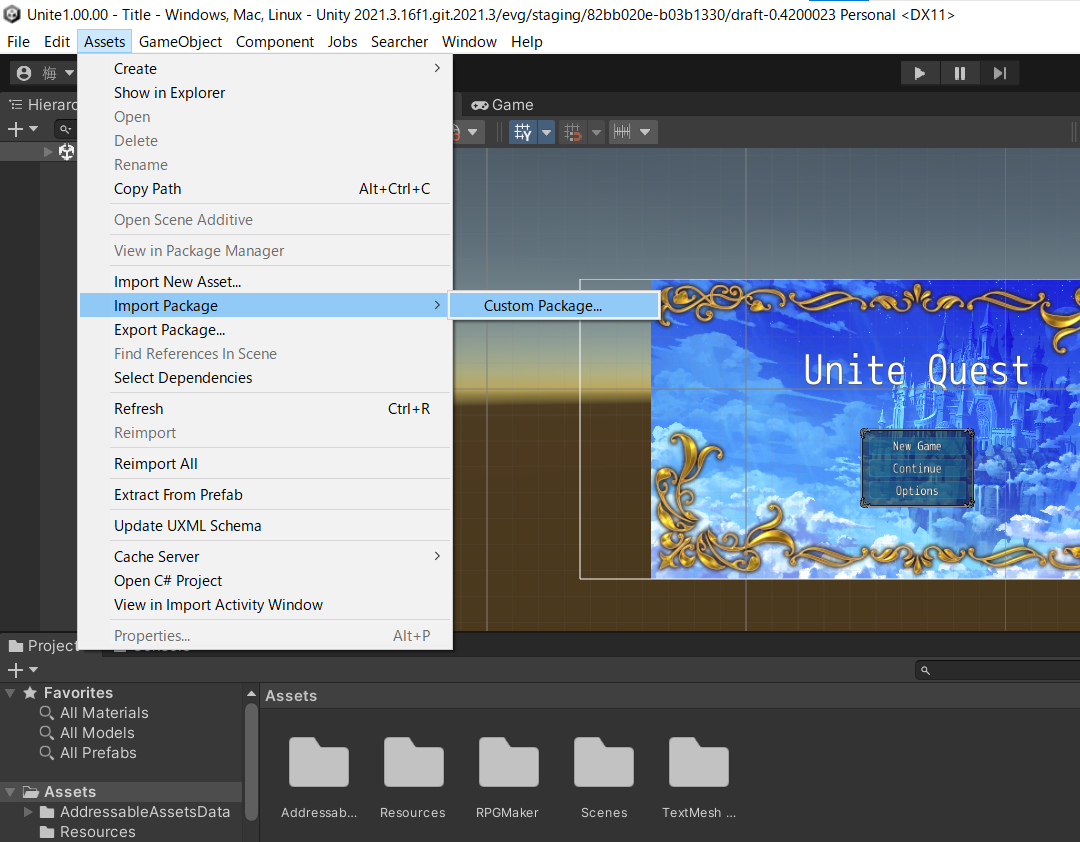Open the Component menu
Screen dimensions: 1080x842
[x=275, y=42]
